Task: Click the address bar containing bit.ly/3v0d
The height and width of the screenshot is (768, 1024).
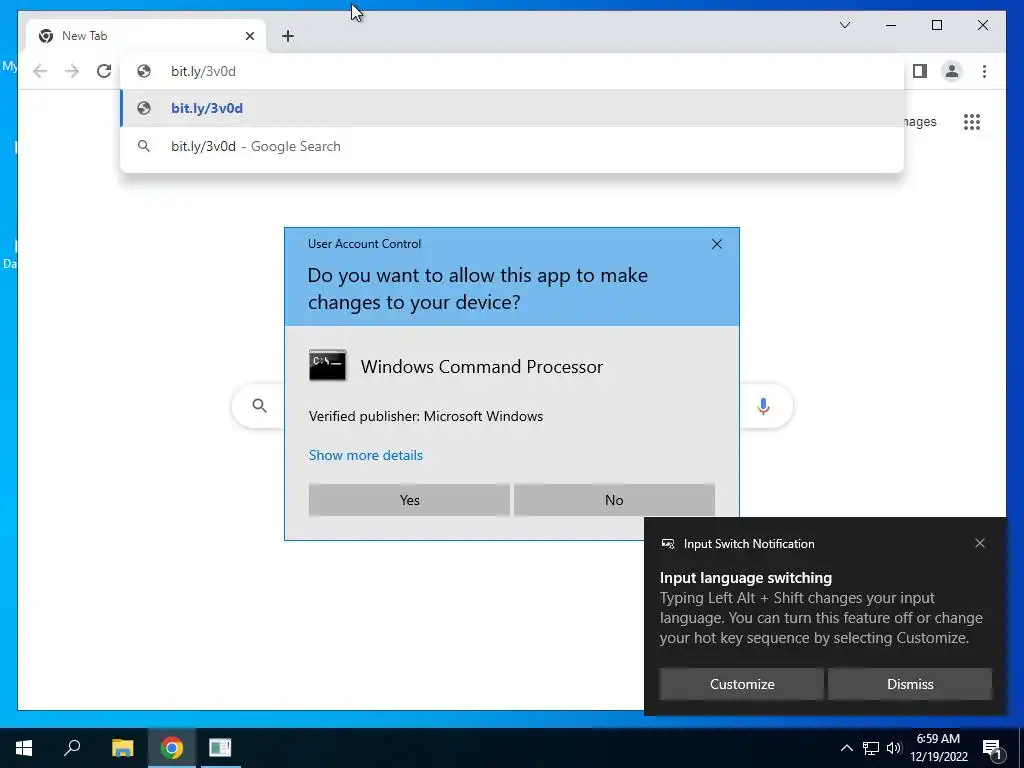Action: [512, 71]
